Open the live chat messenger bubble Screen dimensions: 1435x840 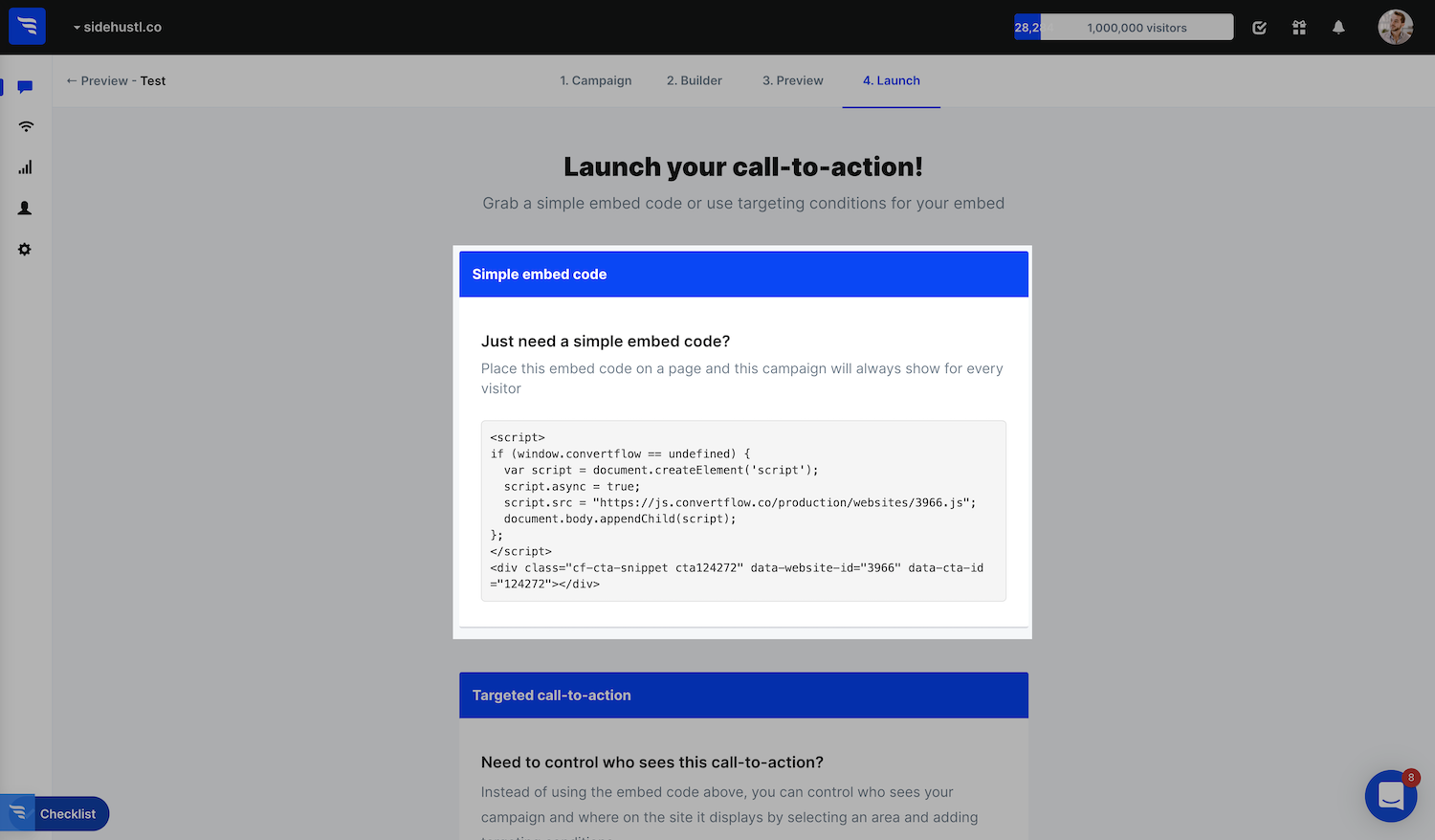coord(1391,795)
